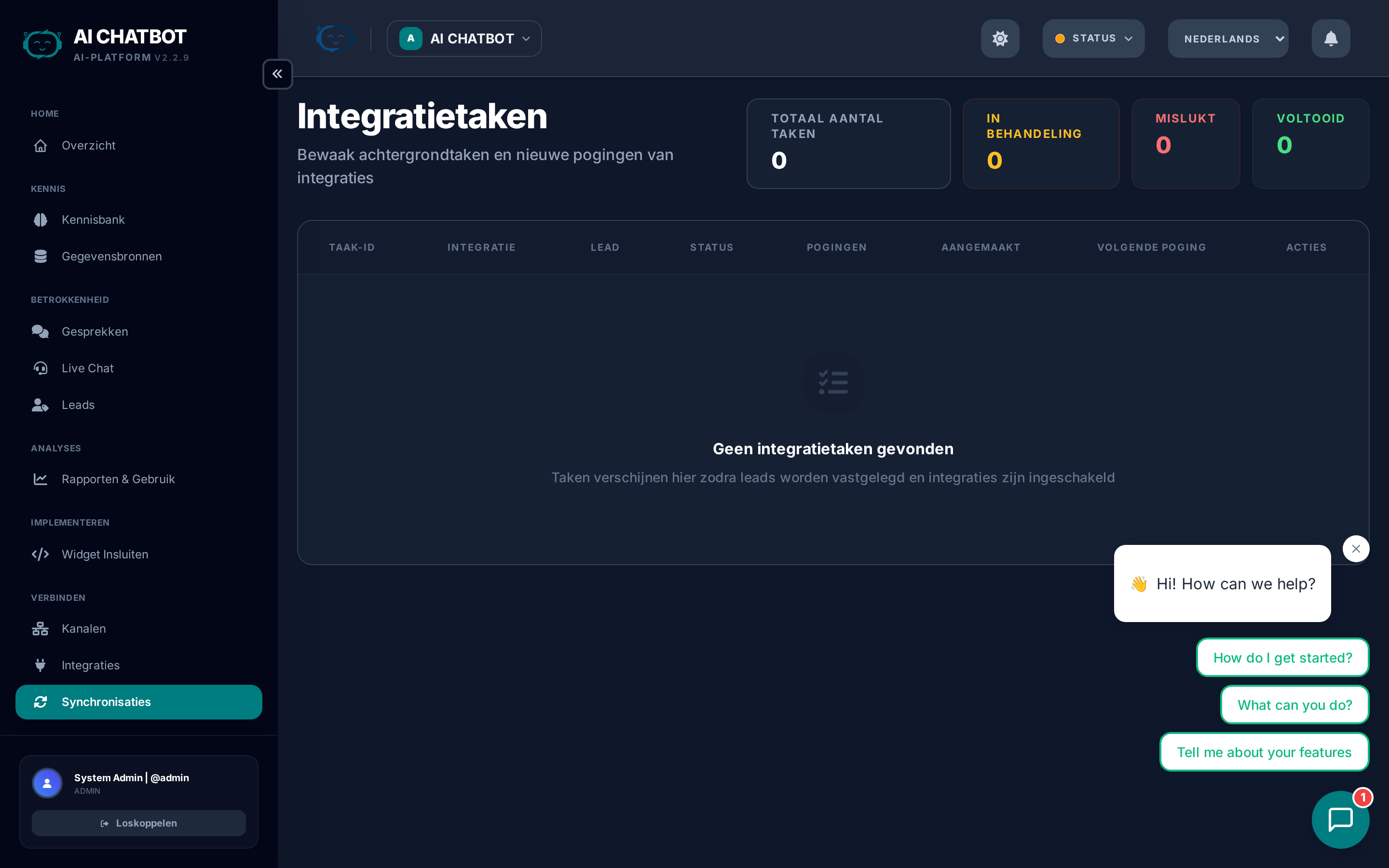The height and width of the screenshot is (868, 1389).
Task: Dismiss the chat greeting with the X
Action: (x=1356, y=549)
